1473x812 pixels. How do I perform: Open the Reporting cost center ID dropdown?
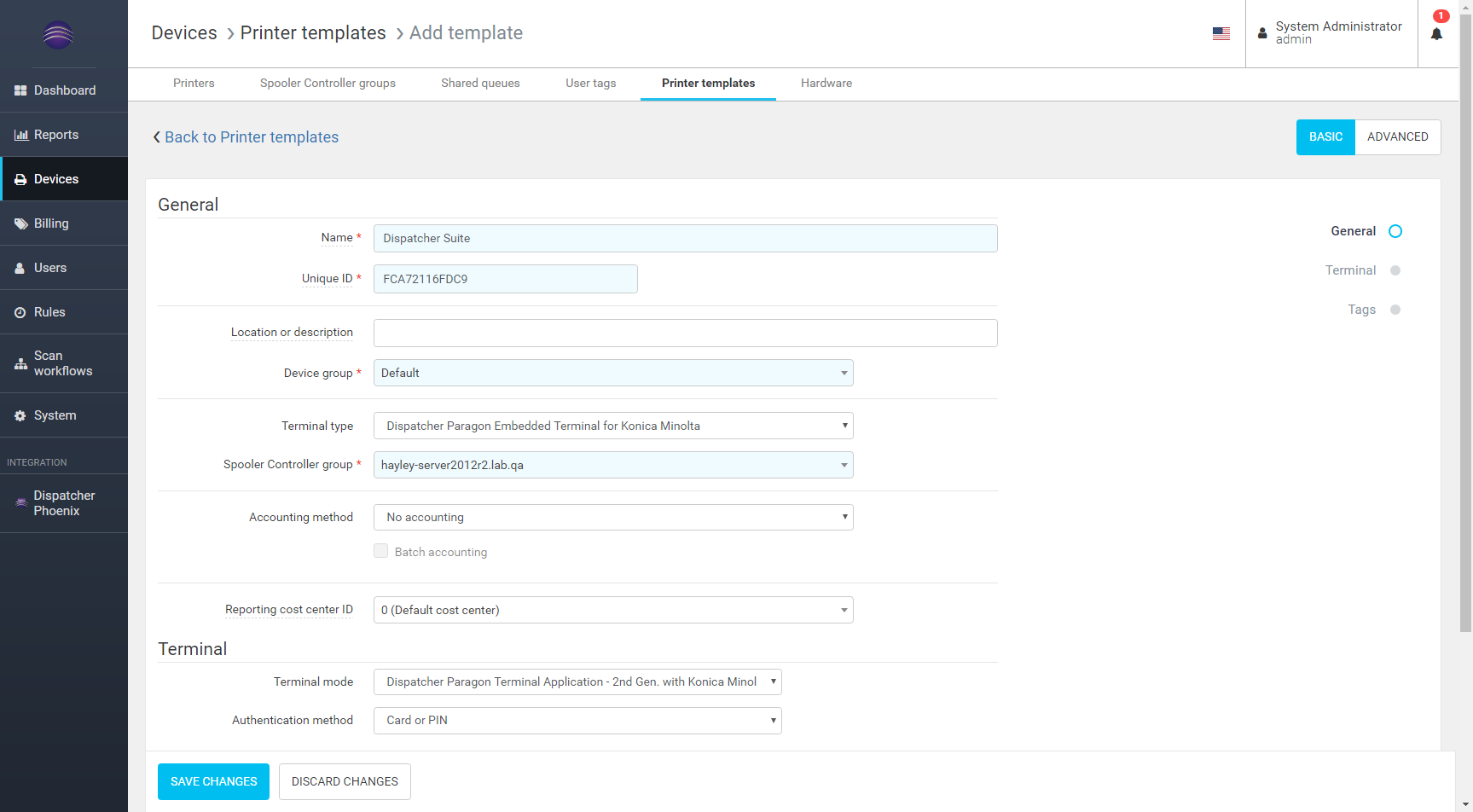tap(613, 610)
